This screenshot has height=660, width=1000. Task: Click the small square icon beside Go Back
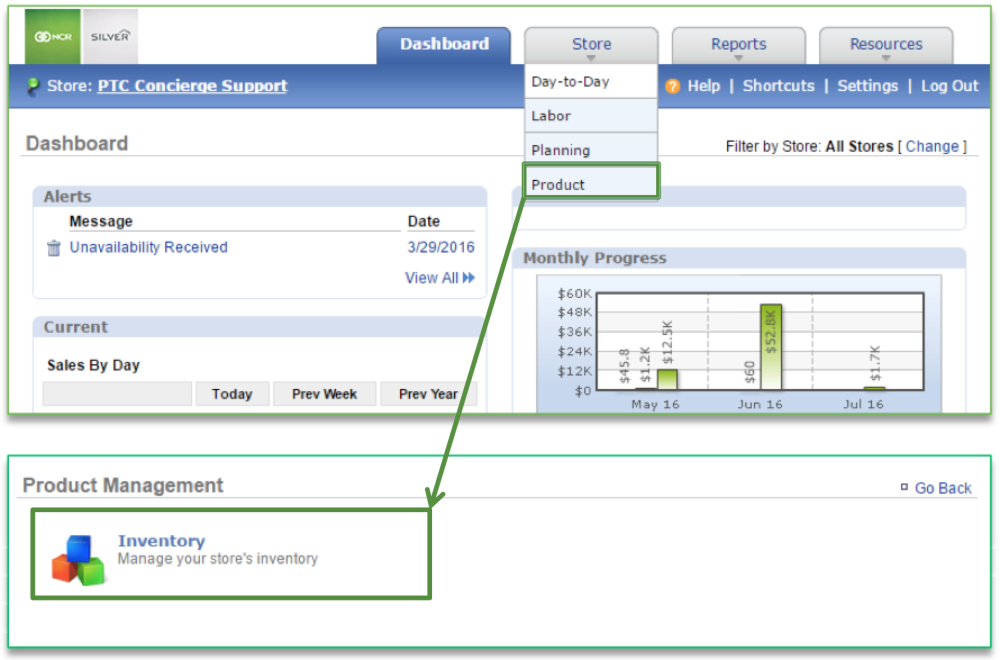903,488
